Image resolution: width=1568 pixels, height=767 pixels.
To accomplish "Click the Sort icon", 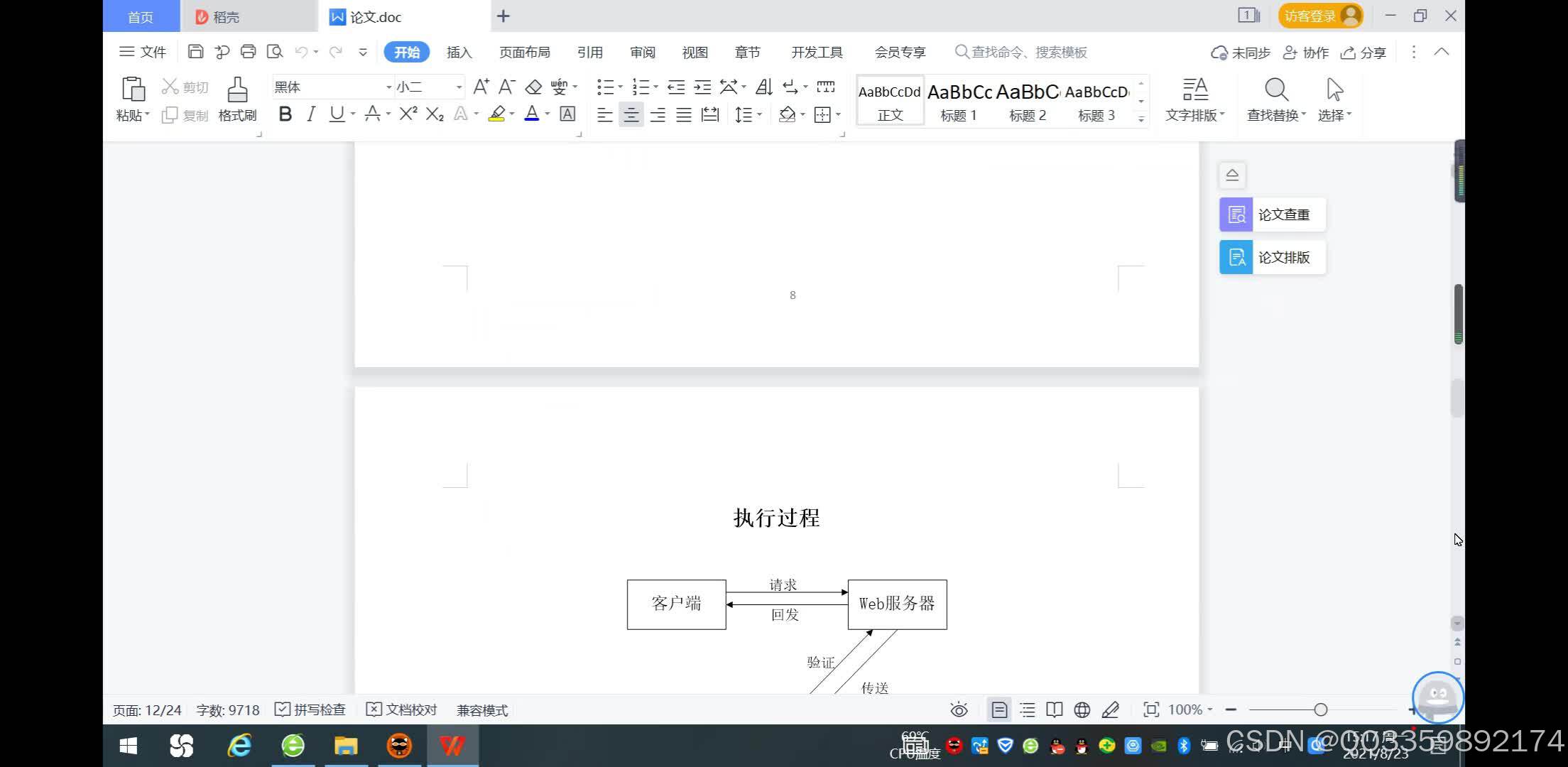I will pos(764,87).
